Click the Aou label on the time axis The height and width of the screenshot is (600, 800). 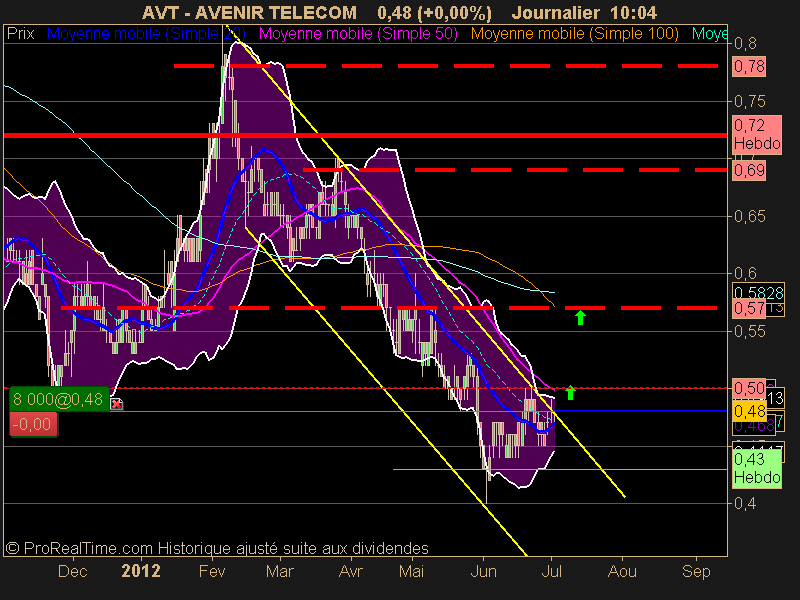622,571
